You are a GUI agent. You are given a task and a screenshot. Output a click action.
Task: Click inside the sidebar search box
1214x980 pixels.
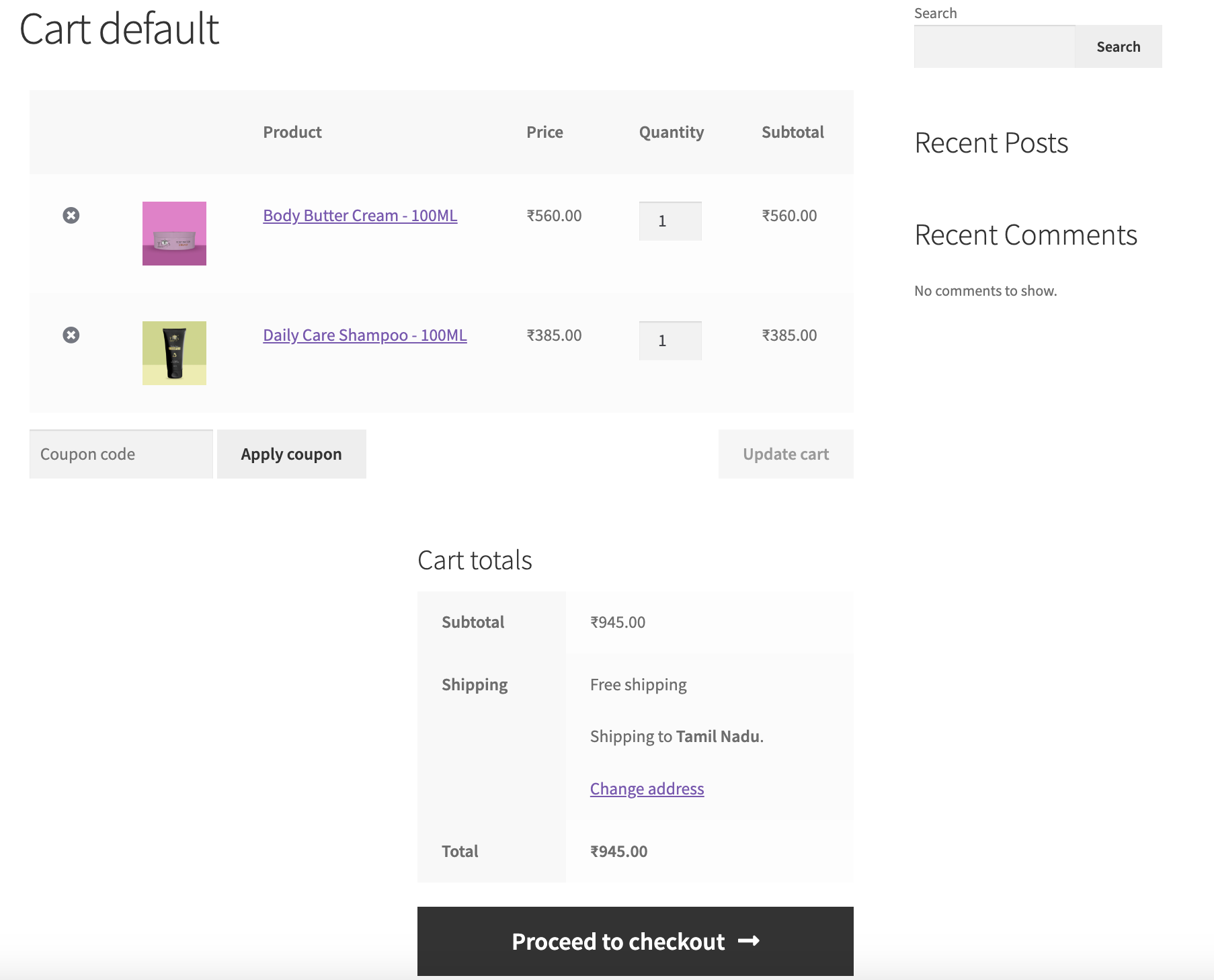(994, 47)
